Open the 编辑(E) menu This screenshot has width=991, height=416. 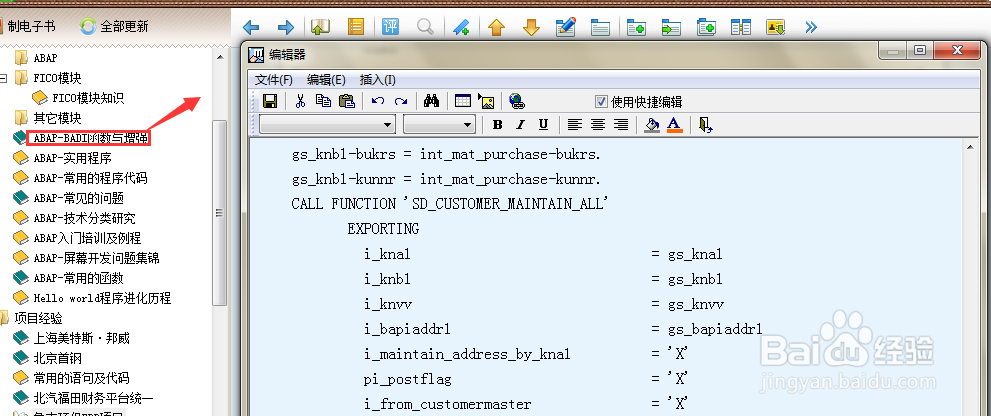pos(326,80)
